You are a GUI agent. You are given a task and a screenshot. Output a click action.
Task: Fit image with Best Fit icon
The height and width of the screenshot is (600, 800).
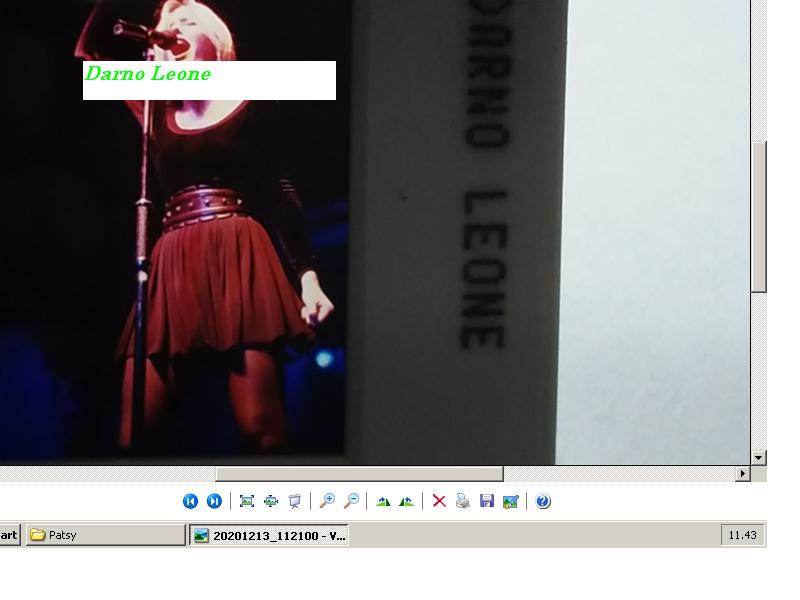(247, 502)
